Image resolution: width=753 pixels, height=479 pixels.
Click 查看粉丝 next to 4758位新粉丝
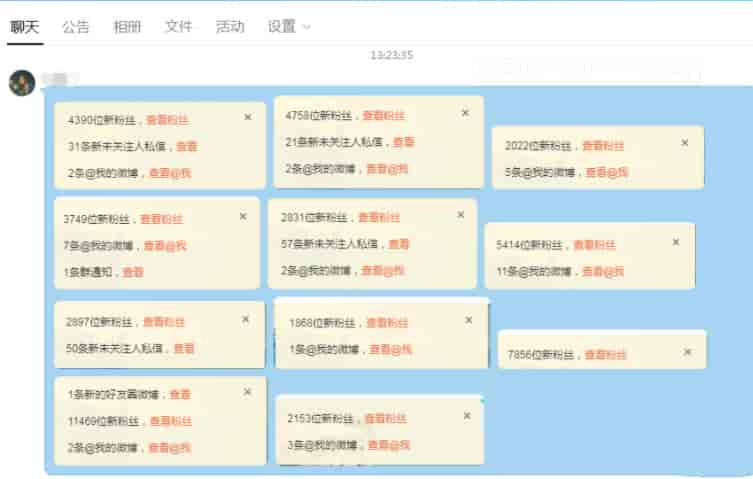pos(383,115)
